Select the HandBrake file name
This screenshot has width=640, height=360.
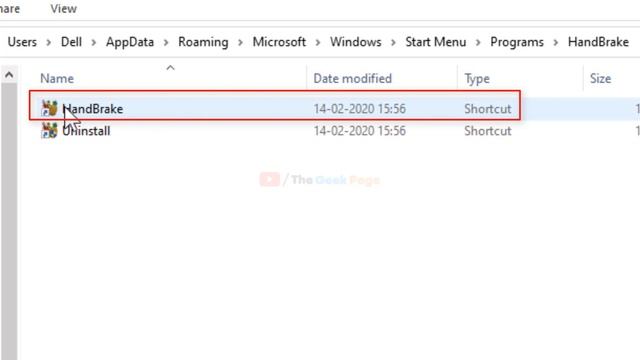click(93, 109)
